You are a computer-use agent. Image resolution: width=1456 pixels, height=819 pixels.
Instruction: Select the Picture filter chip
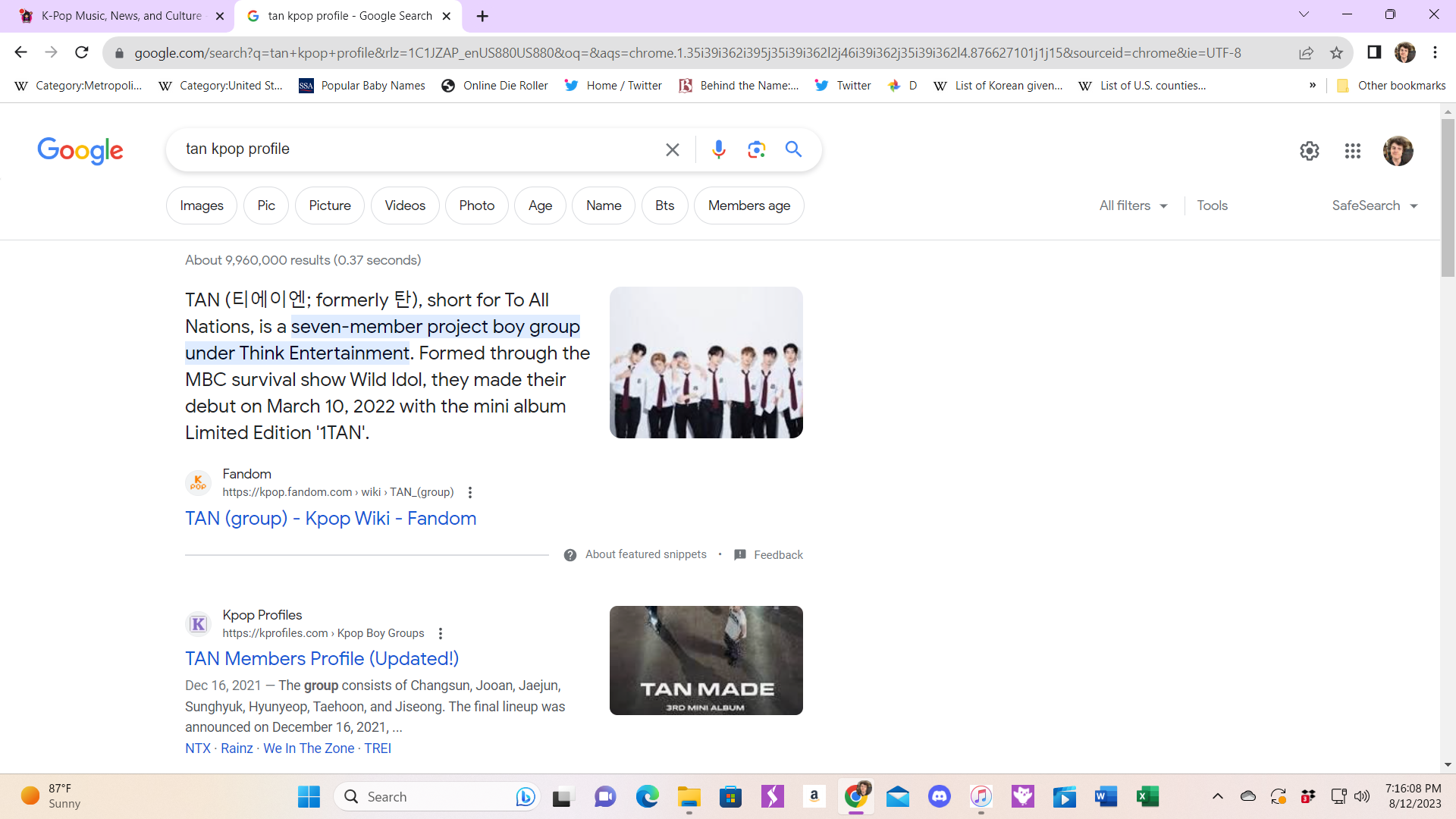point(330,206)
